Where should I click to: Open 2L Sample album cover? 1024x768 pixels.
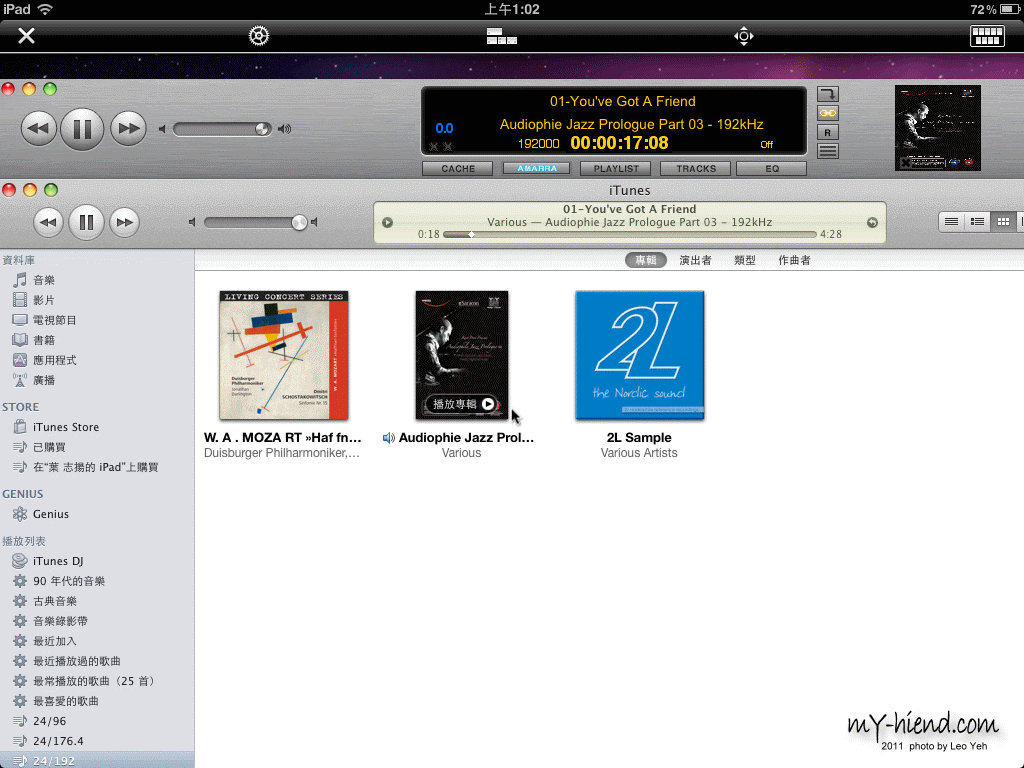(639, 355)
